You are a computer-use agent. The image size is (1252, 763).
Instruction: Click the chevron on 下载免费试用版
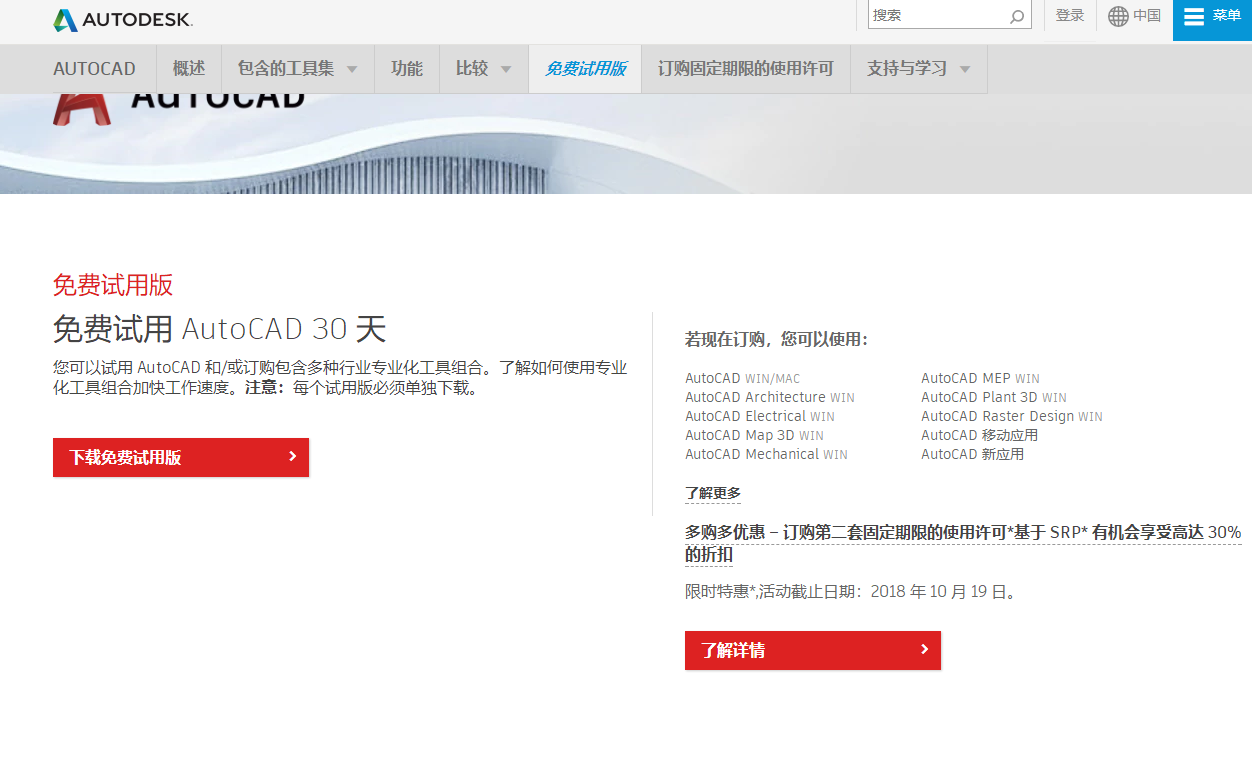292,456
